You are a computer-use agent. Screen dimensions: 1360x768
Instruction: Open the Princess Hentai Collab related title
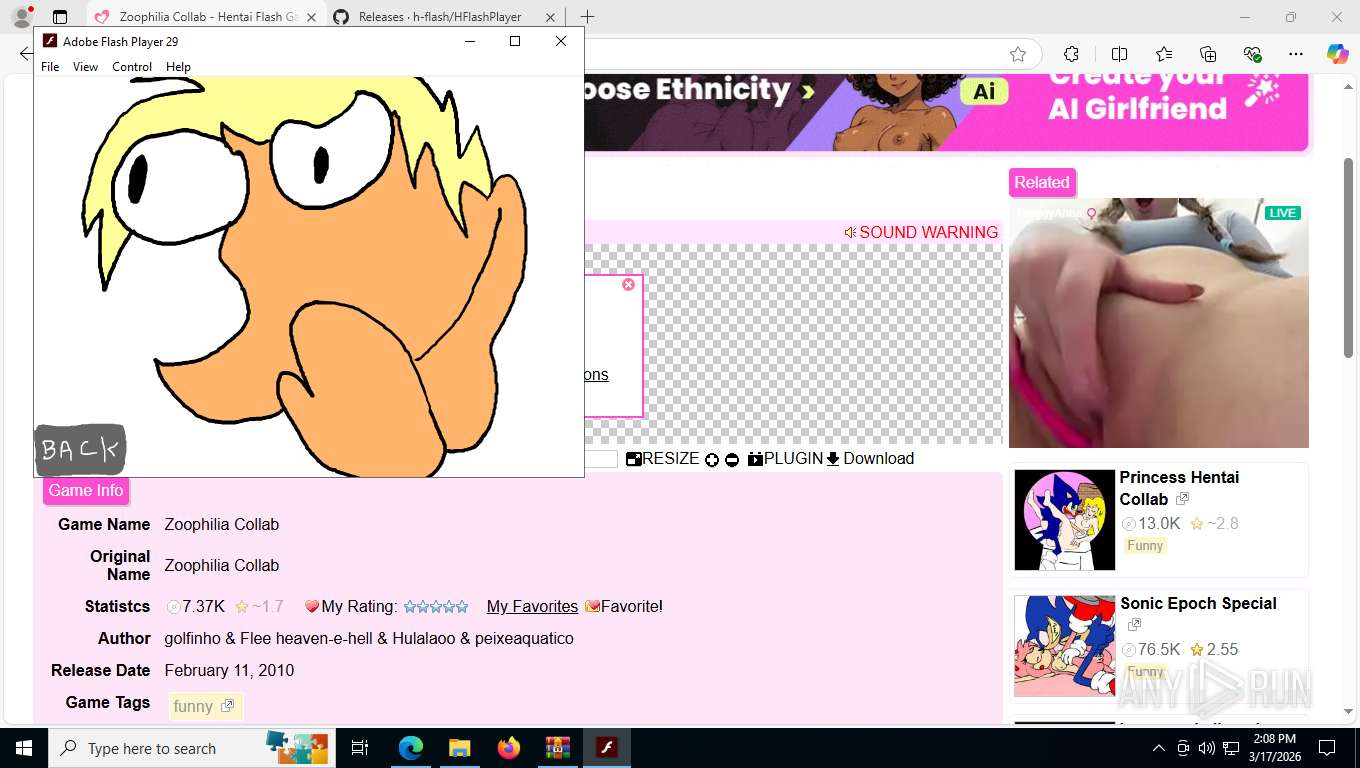click(x=1179, y=488)
